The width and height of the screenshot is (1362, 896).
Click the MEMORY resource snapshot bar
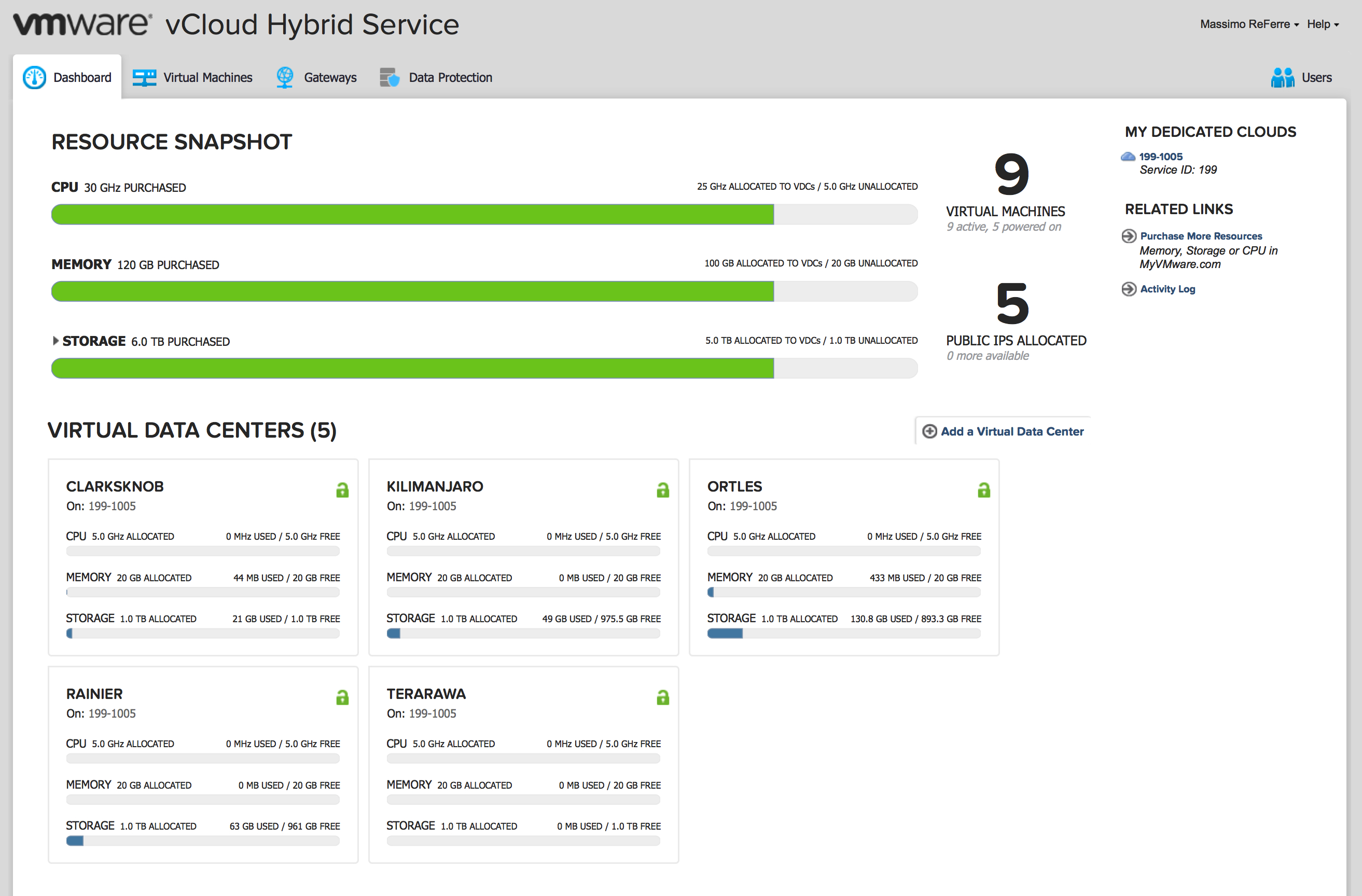(x=484, y=291)
